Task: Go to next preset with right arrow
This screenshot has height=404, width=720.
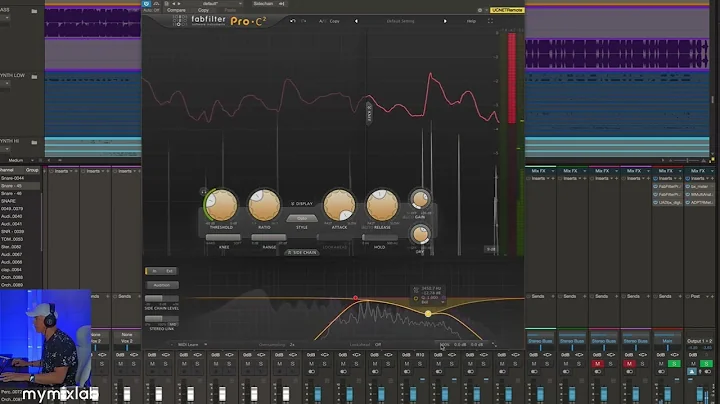Action: [x=445, y=21]
